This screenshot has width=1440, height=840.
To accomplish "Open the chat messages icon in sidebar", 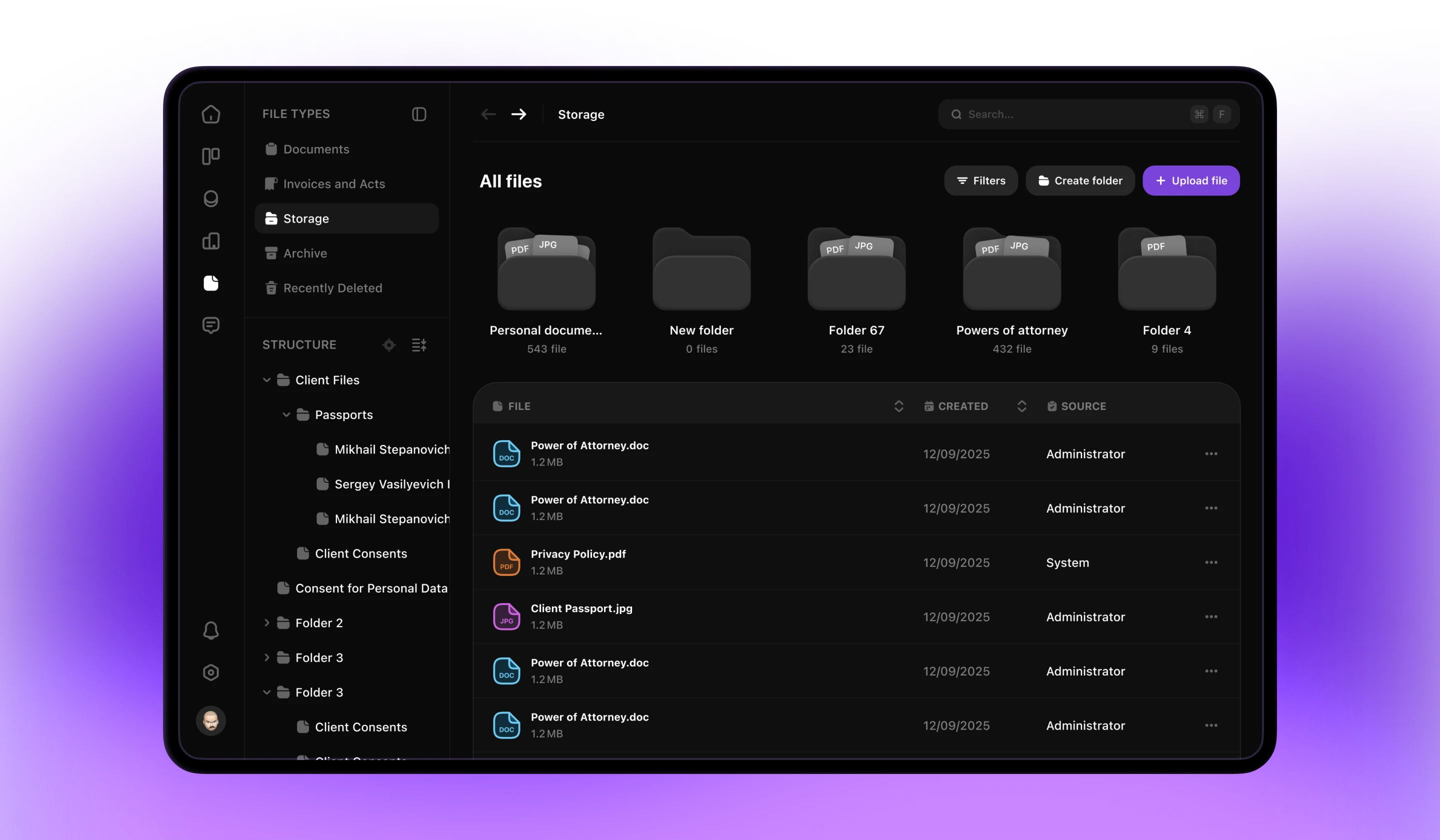I will [x=211, y=325].
